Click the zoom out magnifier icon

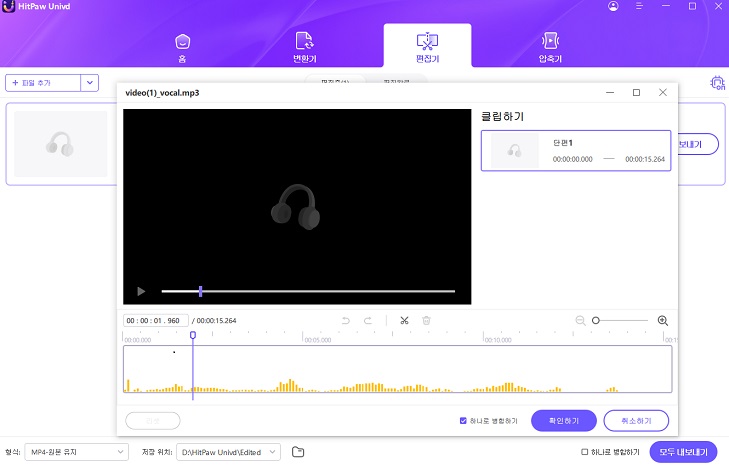(x=580, y=321)
